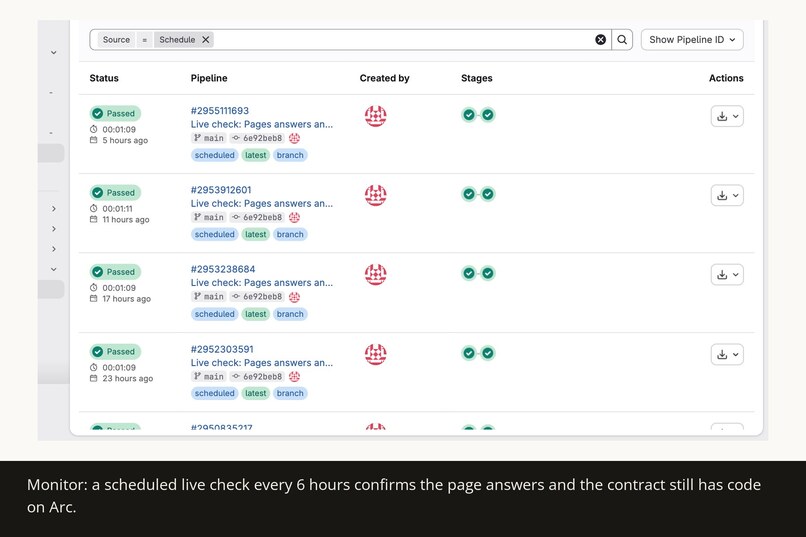Clear the search filter with the round X icon
This screenshot has height=537, width=806.
(600, 40)
